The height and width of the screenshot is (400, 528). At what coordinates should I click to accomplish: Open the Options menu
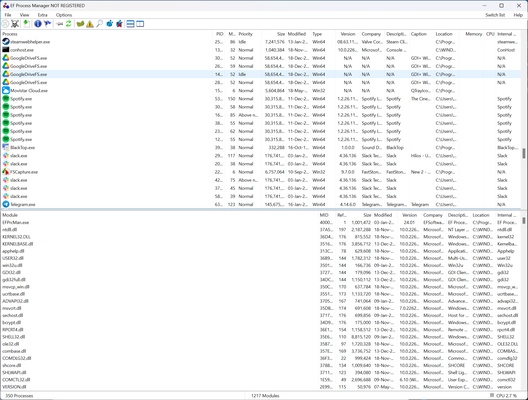click(x=64, y=15)
